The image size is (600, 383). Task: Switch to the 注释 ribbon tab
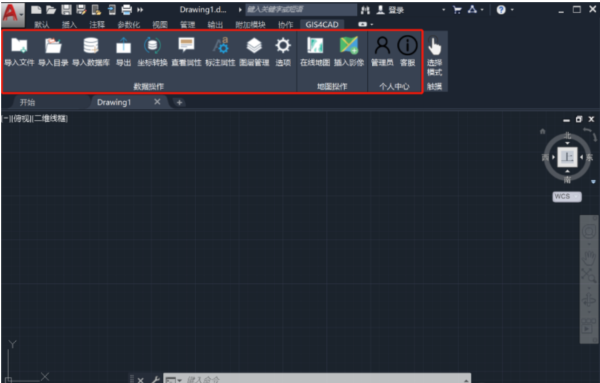click(x=97, y=25)
